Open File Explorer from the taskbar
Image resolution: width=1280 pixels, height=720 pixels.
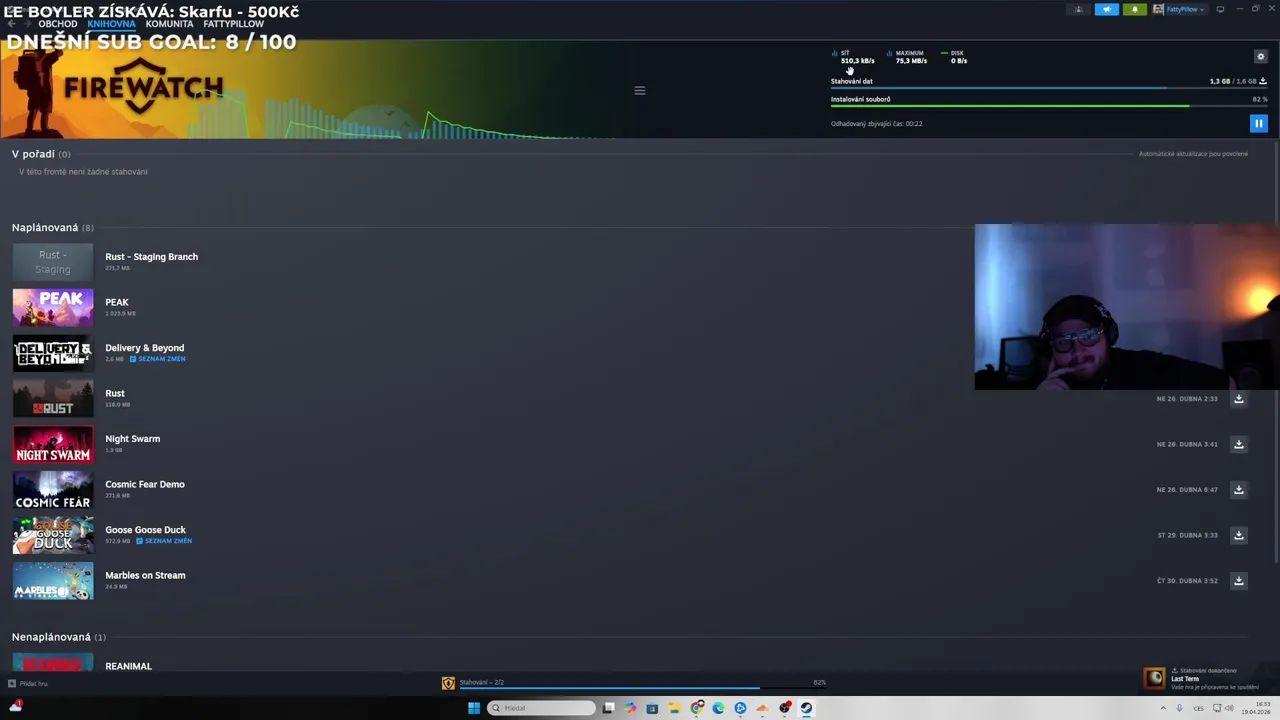click(674, 708)
